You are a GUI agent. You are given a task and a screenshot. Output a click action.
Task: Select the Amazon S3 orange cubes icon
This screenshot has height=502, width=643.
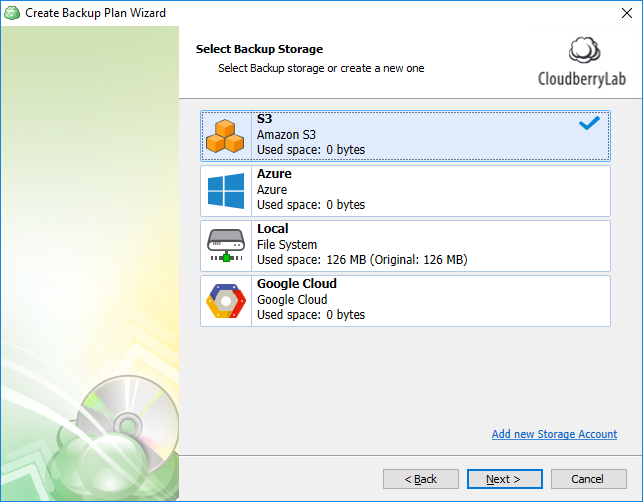(225, 136)
